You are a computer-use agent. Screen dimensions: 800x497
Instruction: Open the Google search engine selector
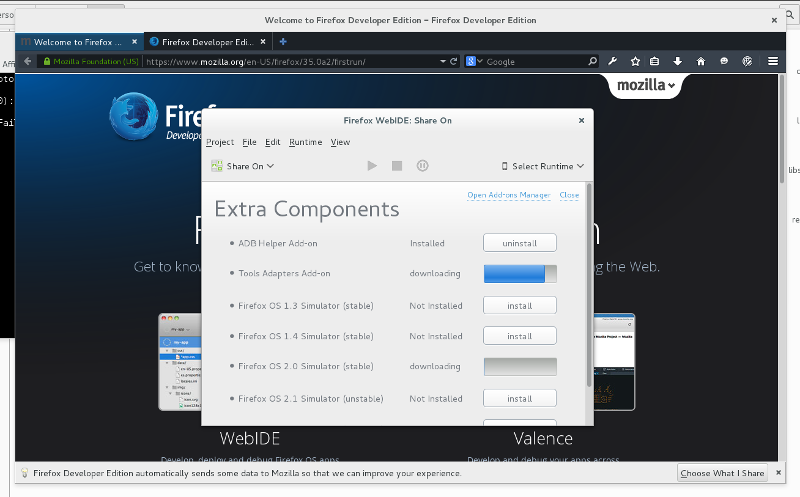click(x=474, y=61)
